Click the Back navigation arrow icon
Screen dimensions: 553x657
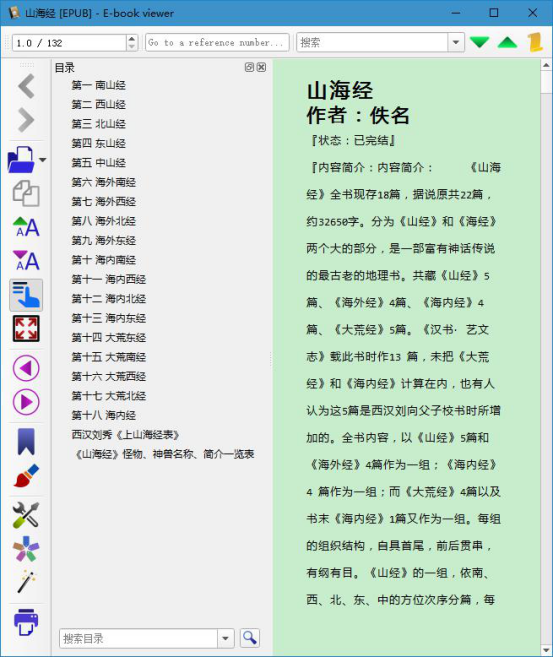point(26,86)
